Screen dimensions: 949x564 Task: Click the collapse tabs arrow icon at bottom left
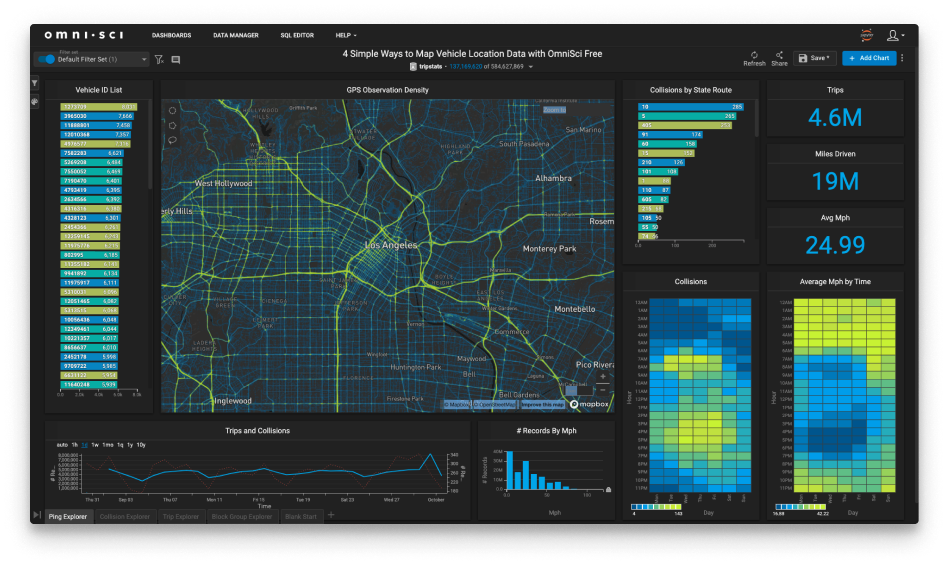[x=37, y=515]
